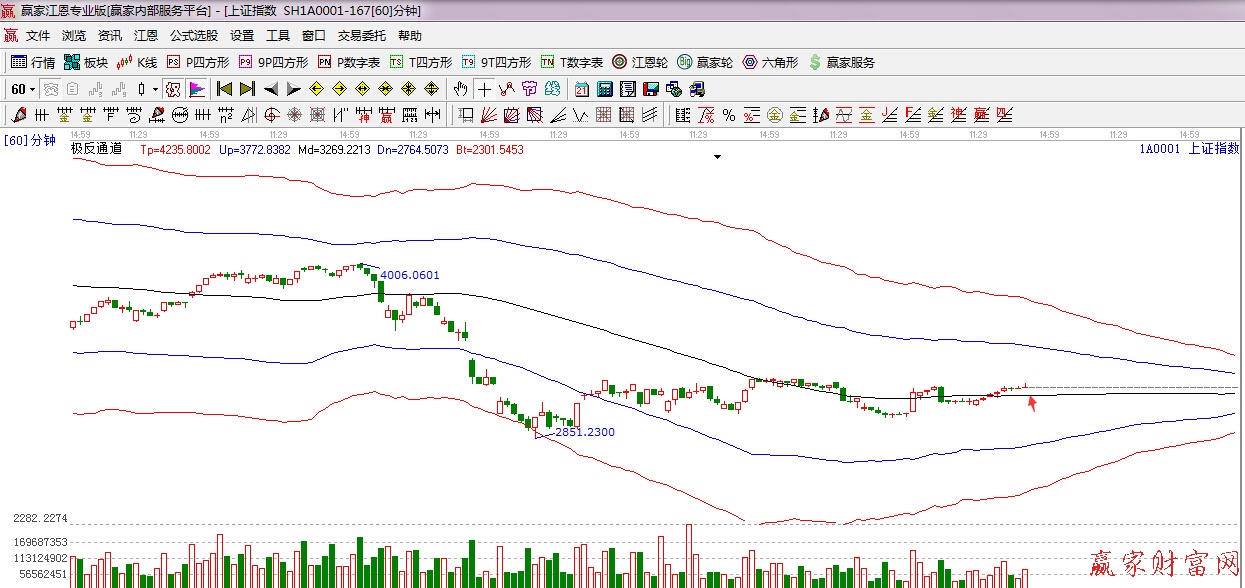This screenshot has height=588, width=1245.
Task: Select the hand pan tool
Action: [x=460, y=89]
